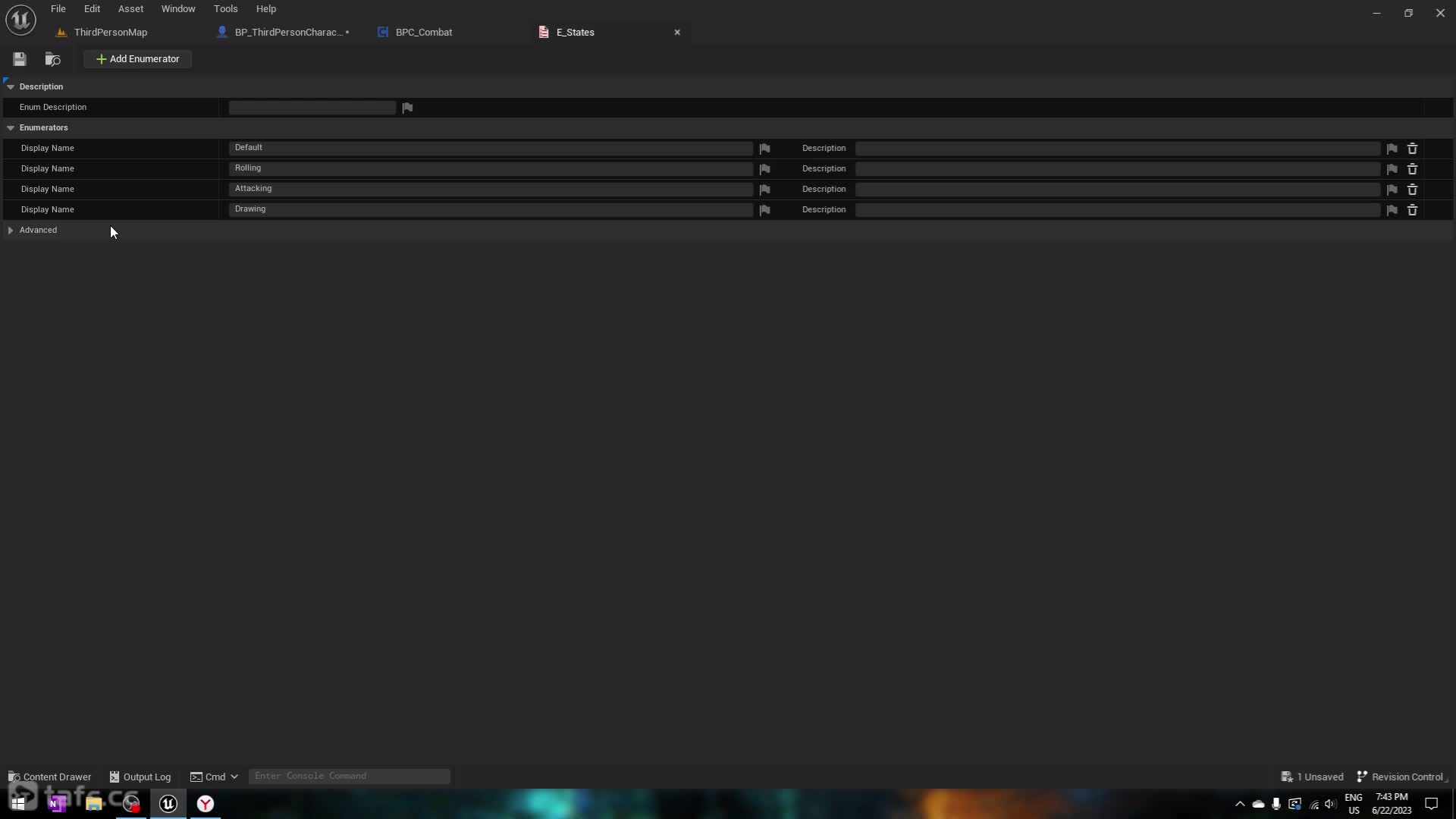This screenshot has height=819, width=1456.
Task: Click flag icon for Attacking description field
Action: point(1392,190)
